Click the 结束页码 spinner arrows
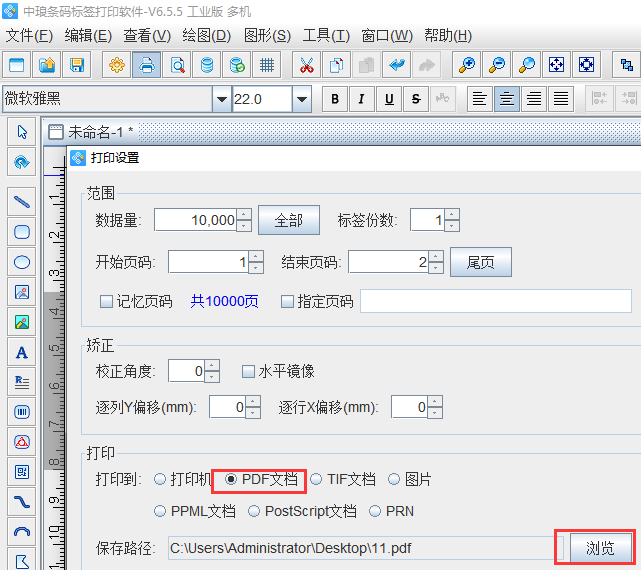This screenshot has height=570, width=641. 436,262
